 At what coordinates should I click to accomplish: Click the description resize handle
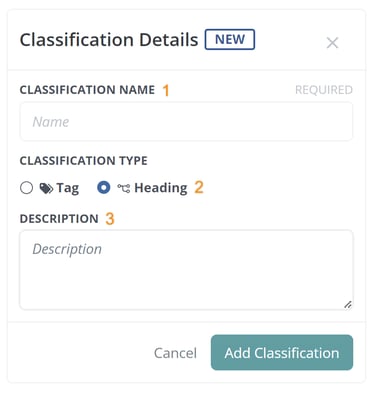point(348,305)
